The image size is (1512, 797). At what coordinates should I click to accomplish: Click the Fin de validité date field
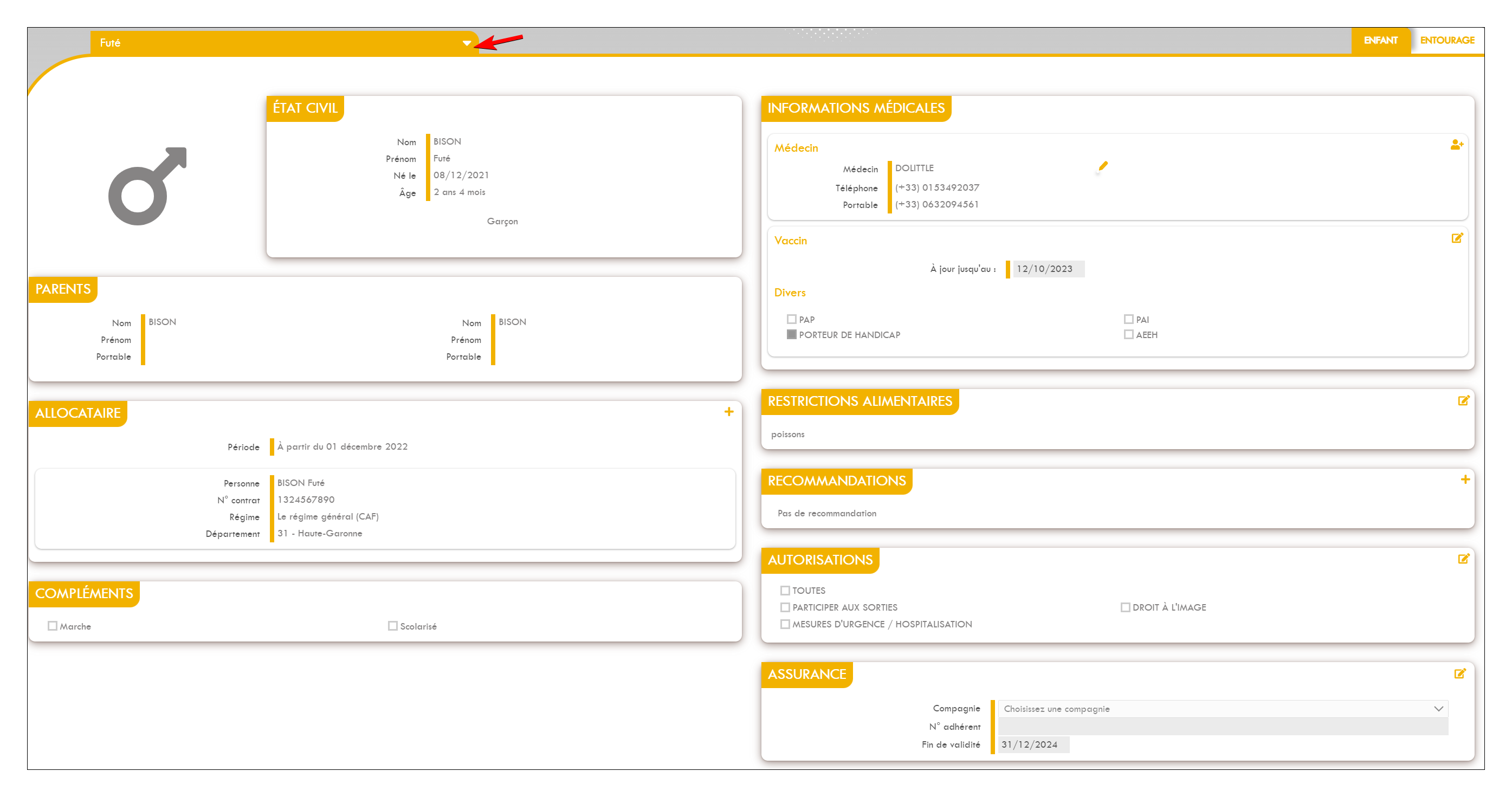tap(1033, 745)
